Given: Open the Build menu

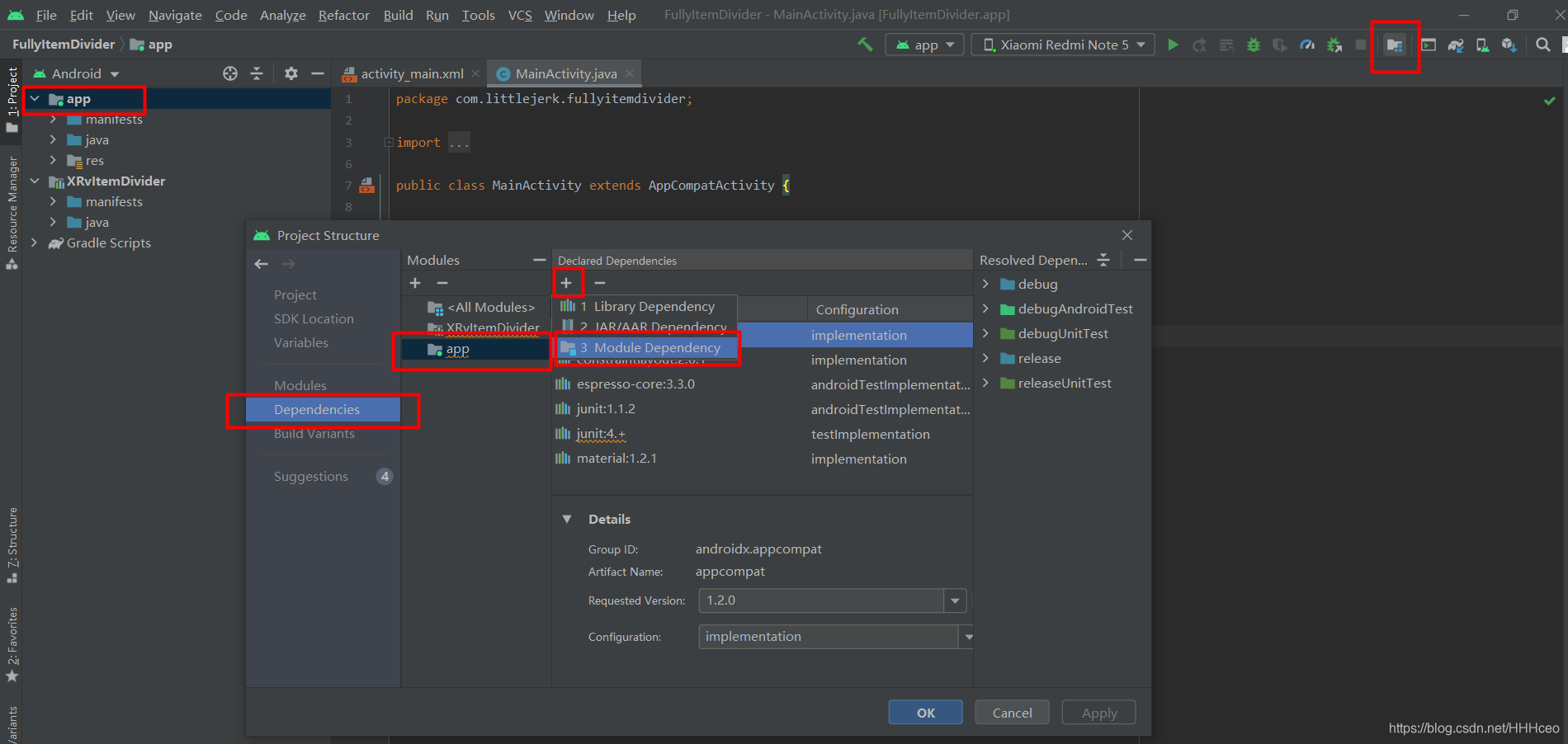Looking at the screenshot, I should (398, 15).
